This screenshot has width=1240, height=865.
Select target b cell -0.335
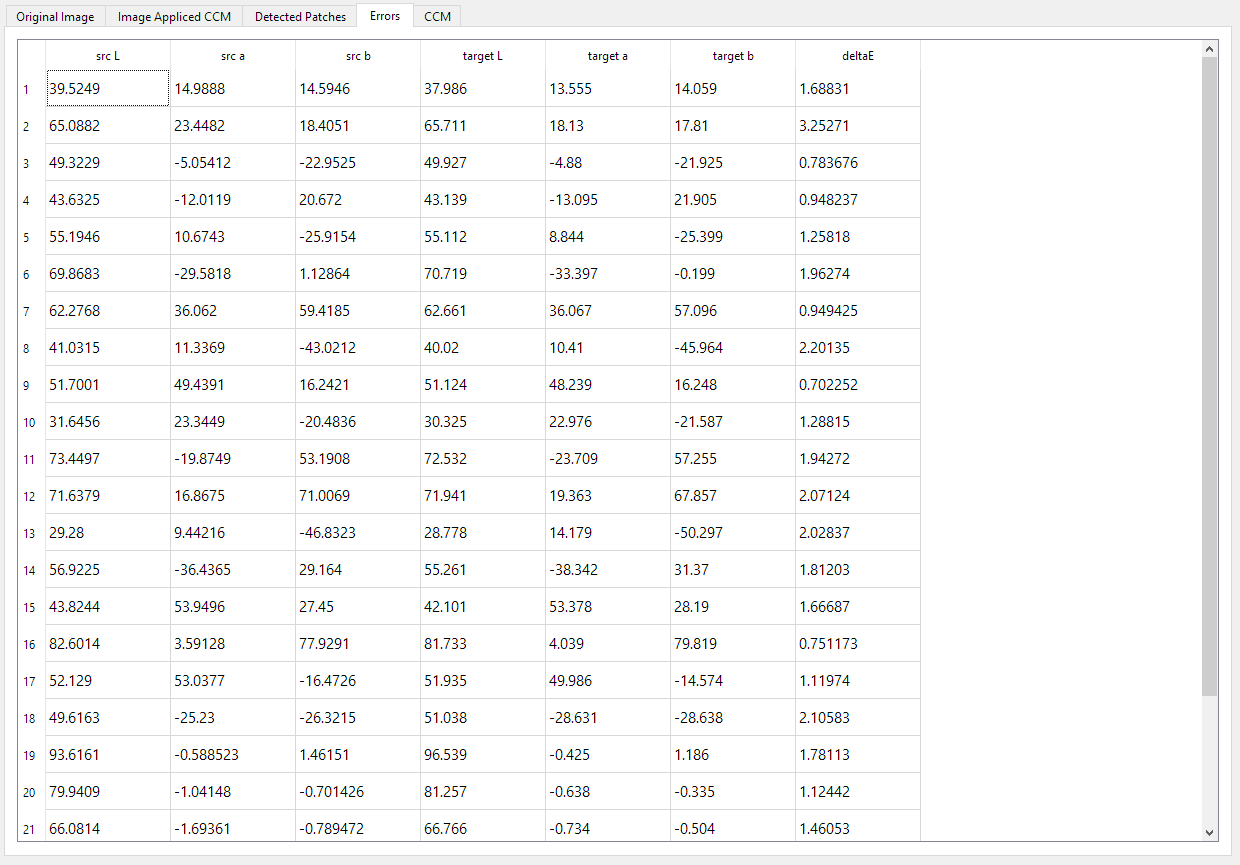(733, 792)
